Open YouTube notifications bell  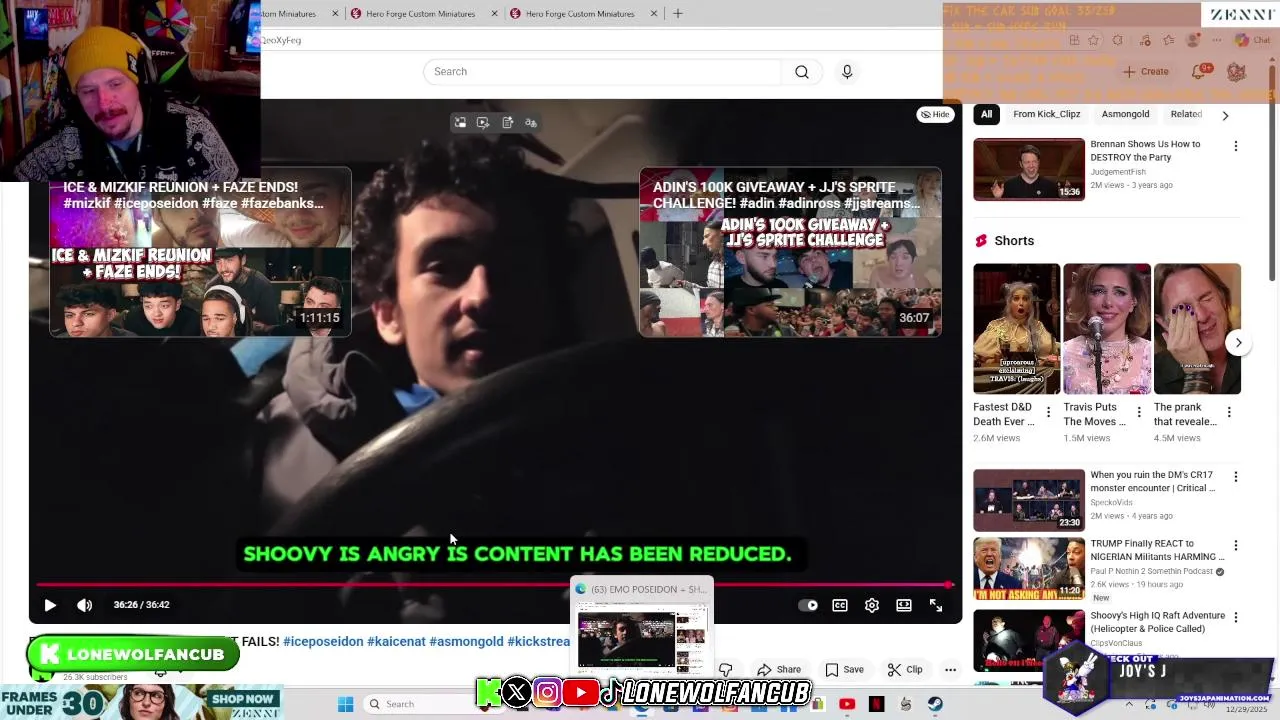point(1198,72)
